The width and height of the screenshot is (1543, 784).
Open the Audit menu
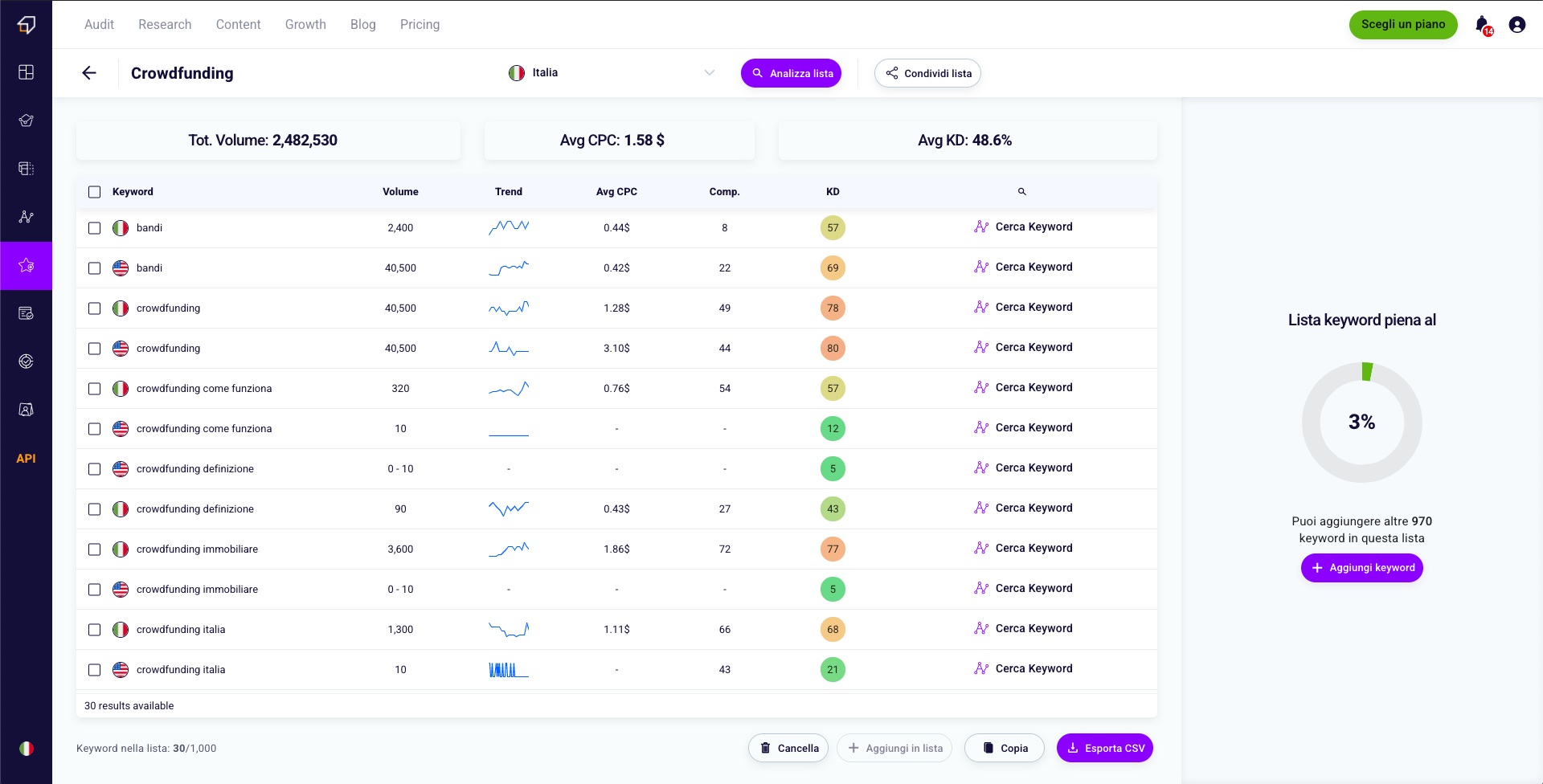(99, 24)
